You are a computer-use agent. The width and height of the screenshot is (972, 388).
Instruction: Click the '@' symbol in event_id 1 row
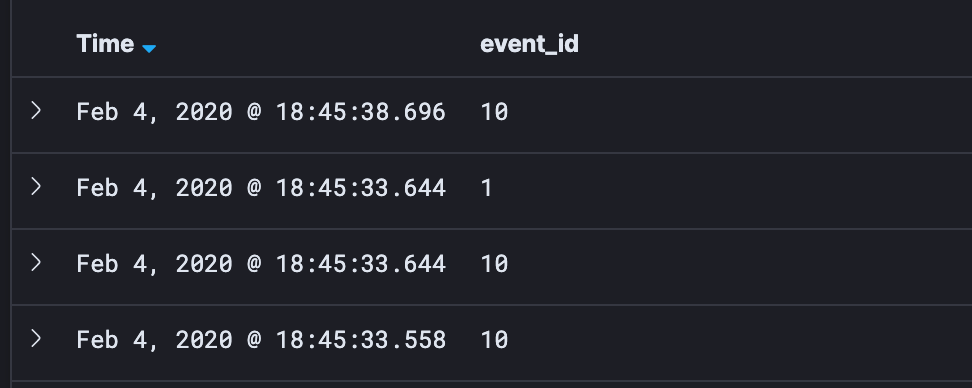pyautogui.click(x=254, y=188)
